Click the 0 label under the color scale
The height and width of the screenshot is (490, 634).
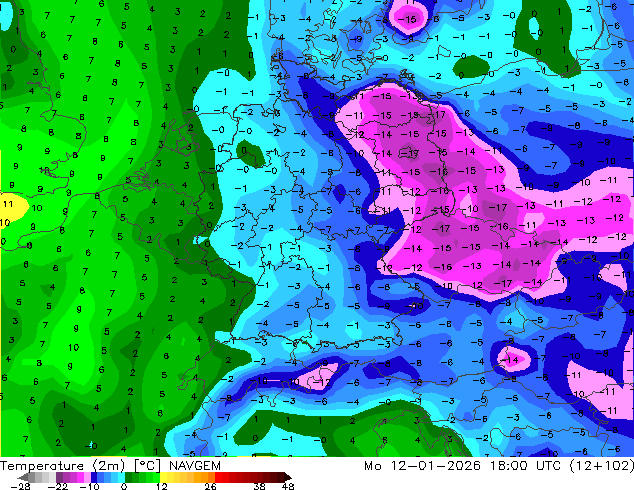(x=124, y=486)
